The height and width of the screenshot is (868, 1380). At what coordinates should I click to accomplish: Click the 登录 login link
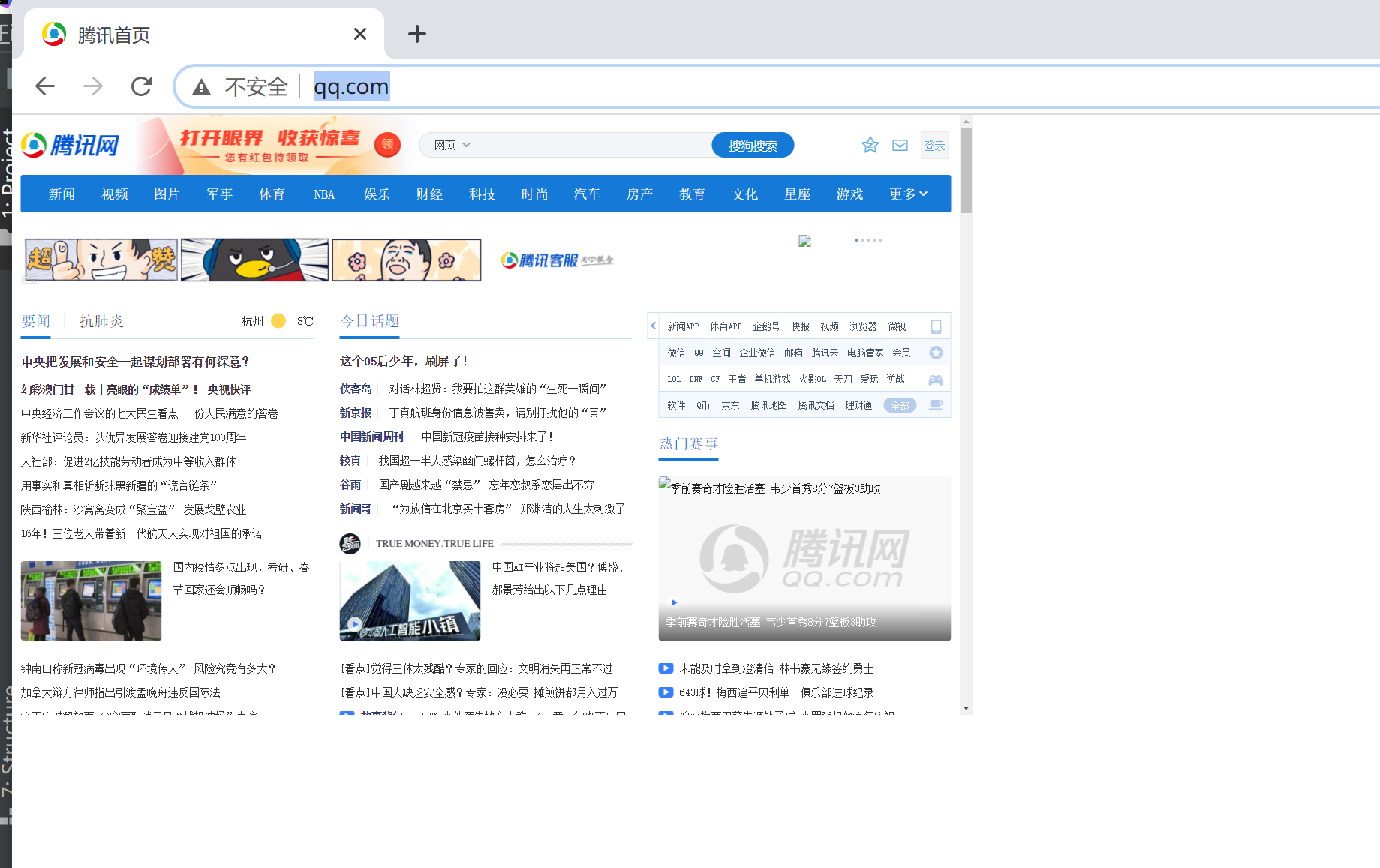click(x=934, y=145)
